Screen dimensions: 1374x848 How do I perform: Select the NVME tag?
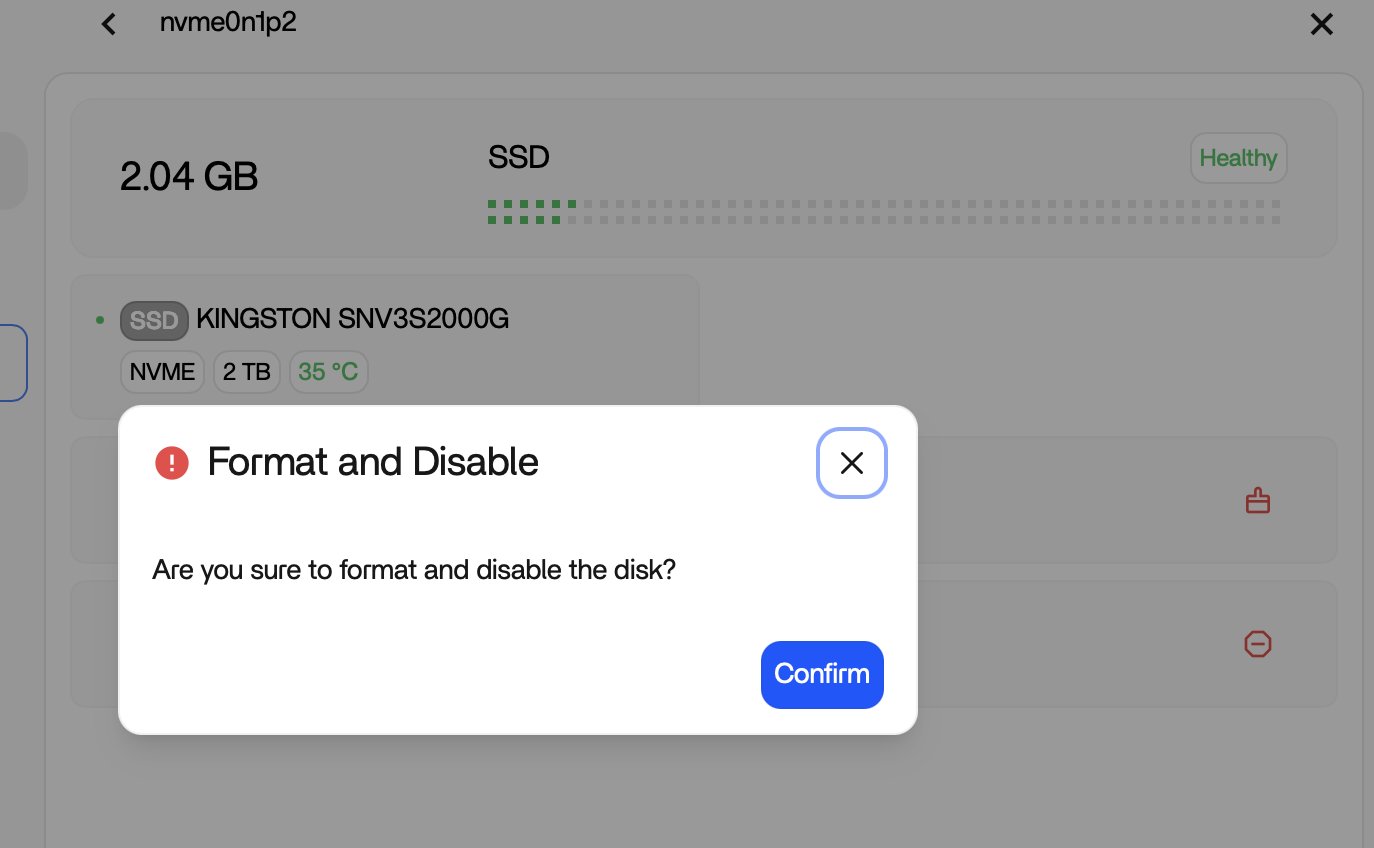pyautogui.click(x=162, y=372)
